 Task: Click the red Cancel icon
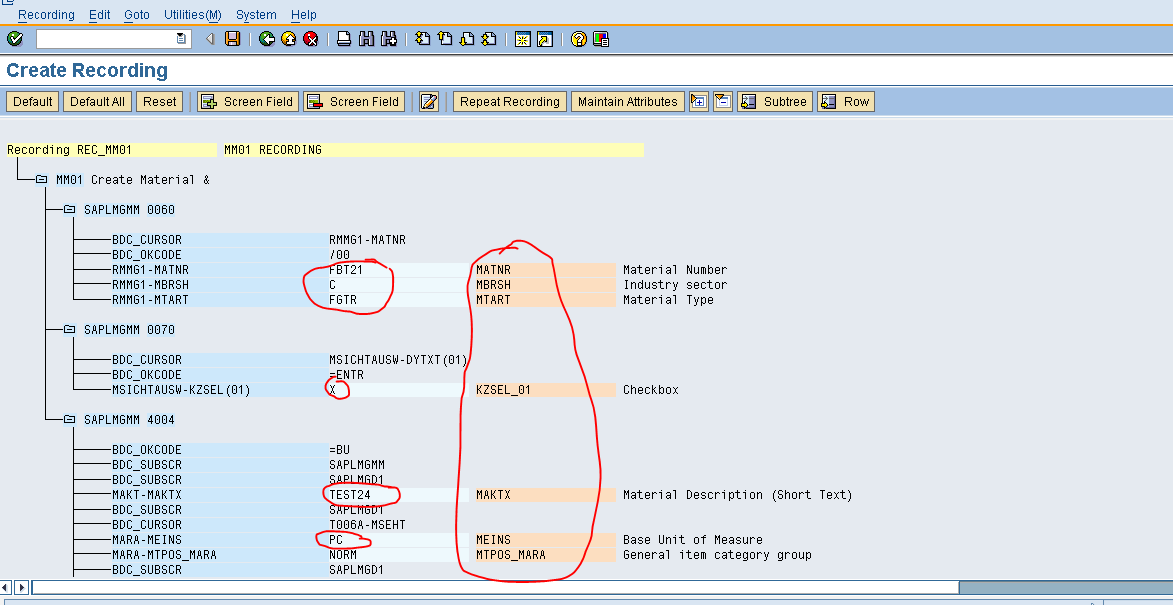309,40
